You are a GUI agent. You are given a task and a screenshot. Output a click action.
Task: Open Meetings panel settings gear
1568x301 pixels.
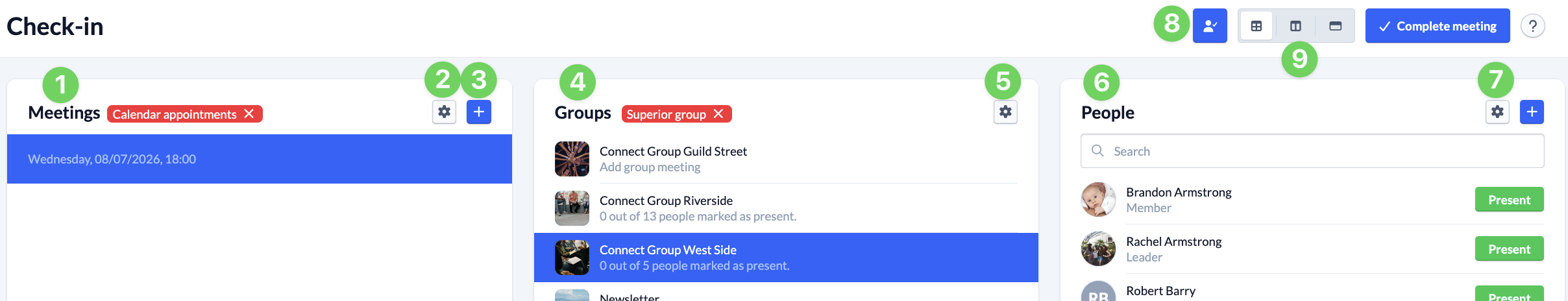[x=444, y=112]
